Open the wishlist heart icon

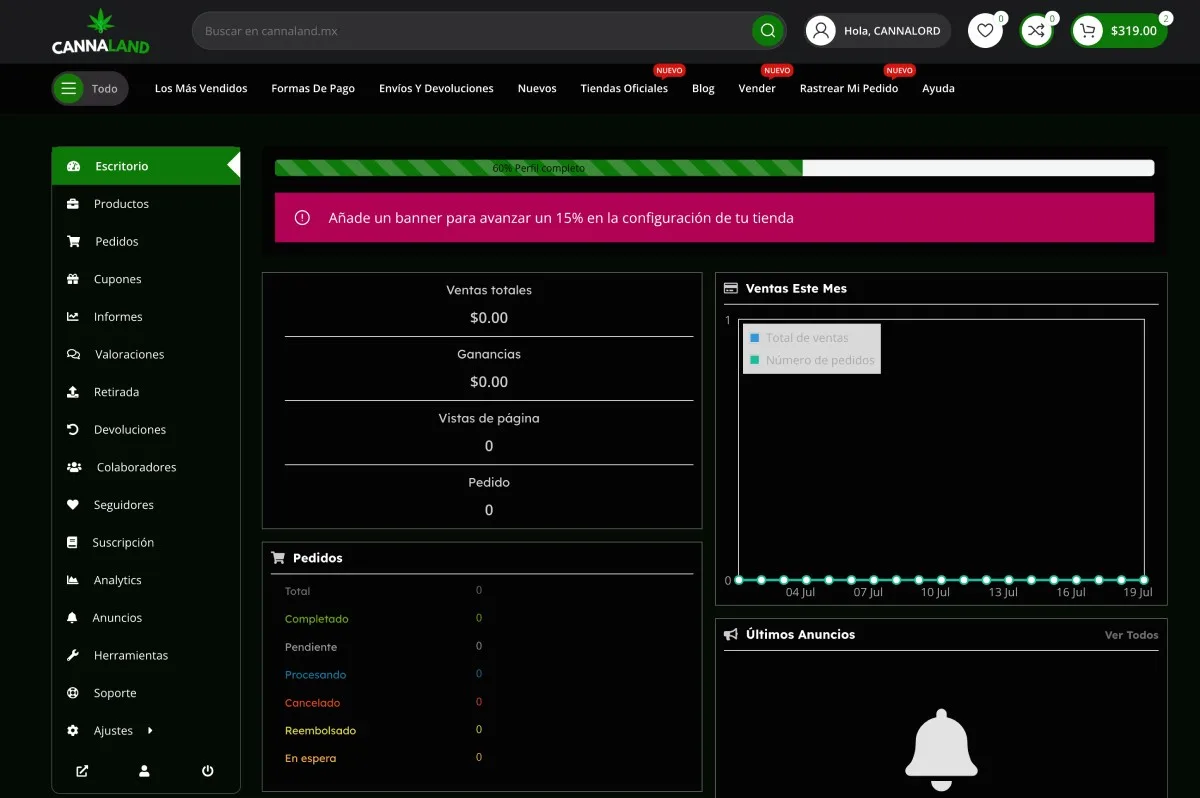[x=985, y=31]
